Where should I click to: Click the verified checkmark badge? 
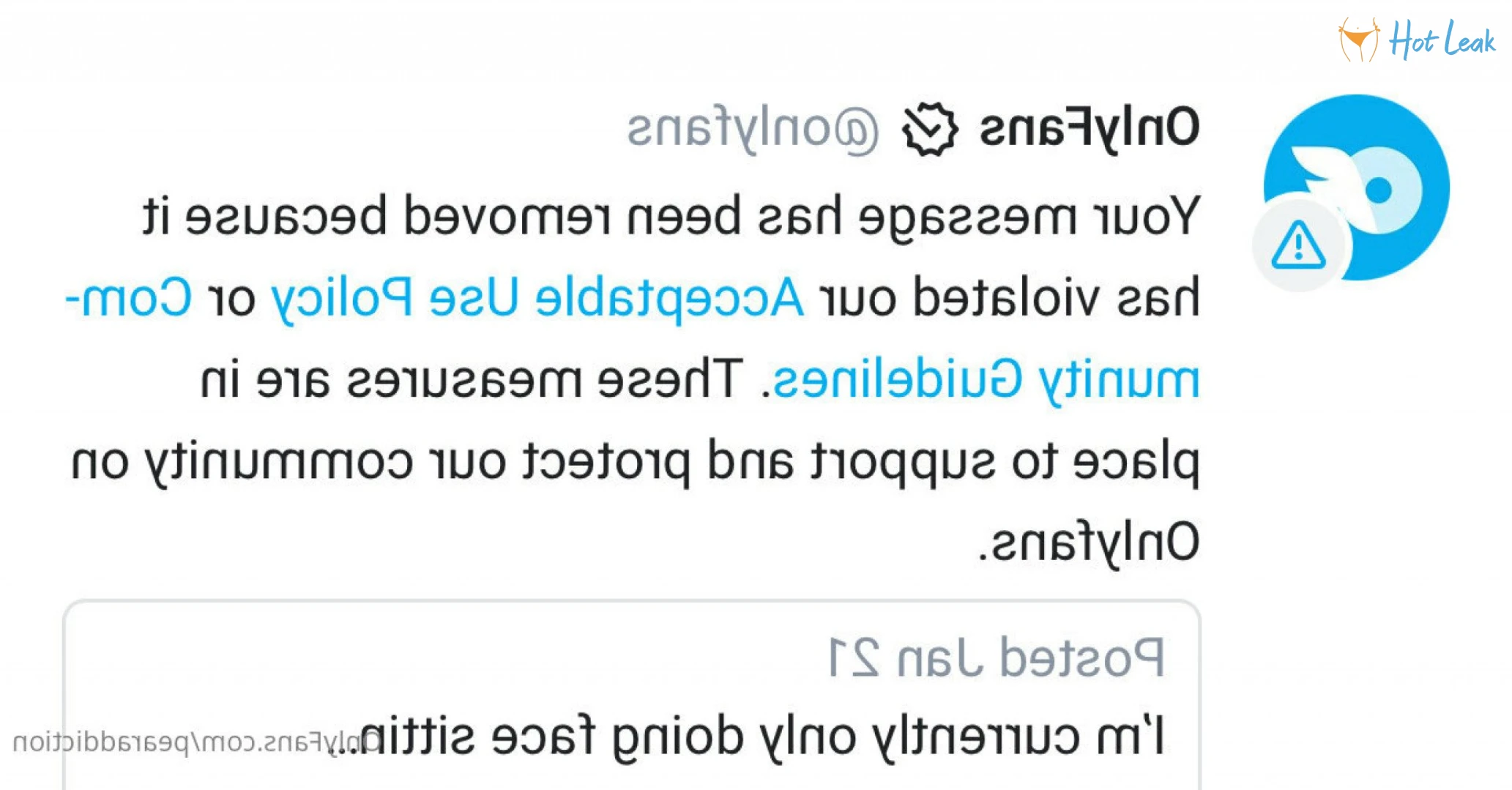pyautogui.click(x=929, y=130)
